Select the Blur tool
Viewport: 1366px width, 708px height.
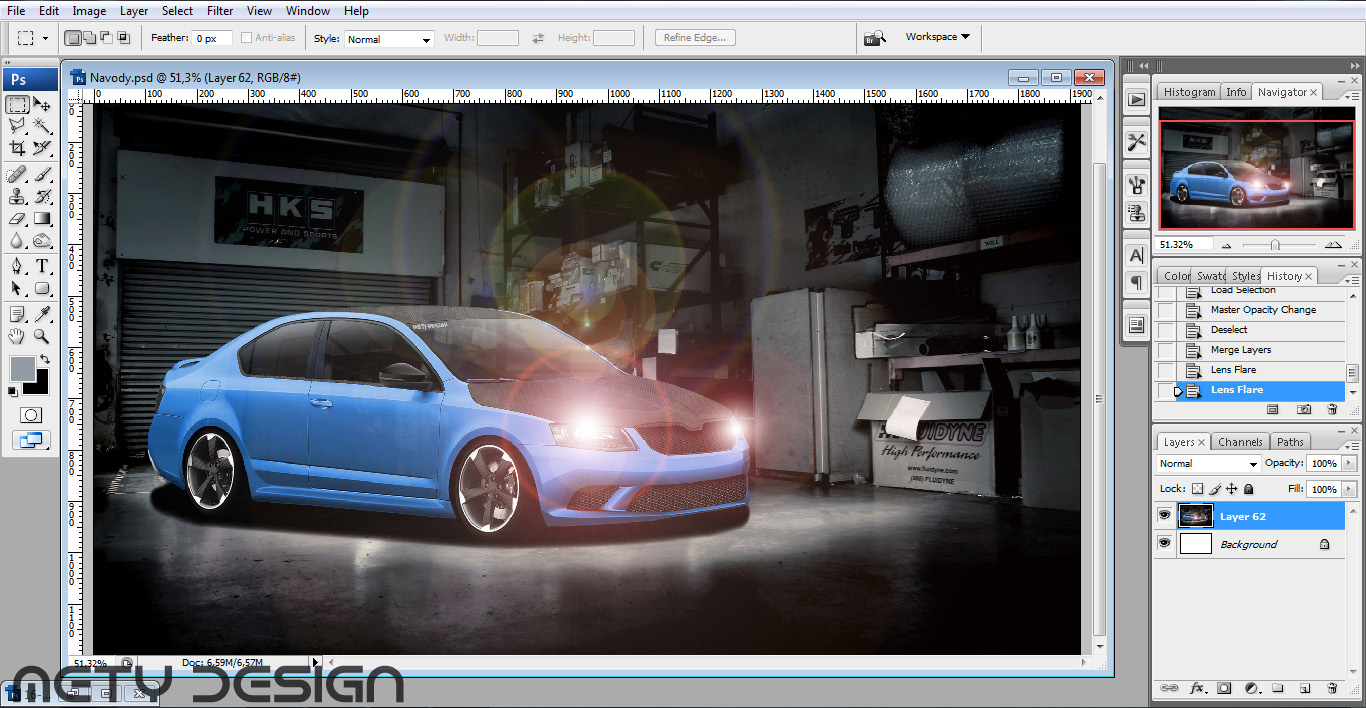click(17, 241)
